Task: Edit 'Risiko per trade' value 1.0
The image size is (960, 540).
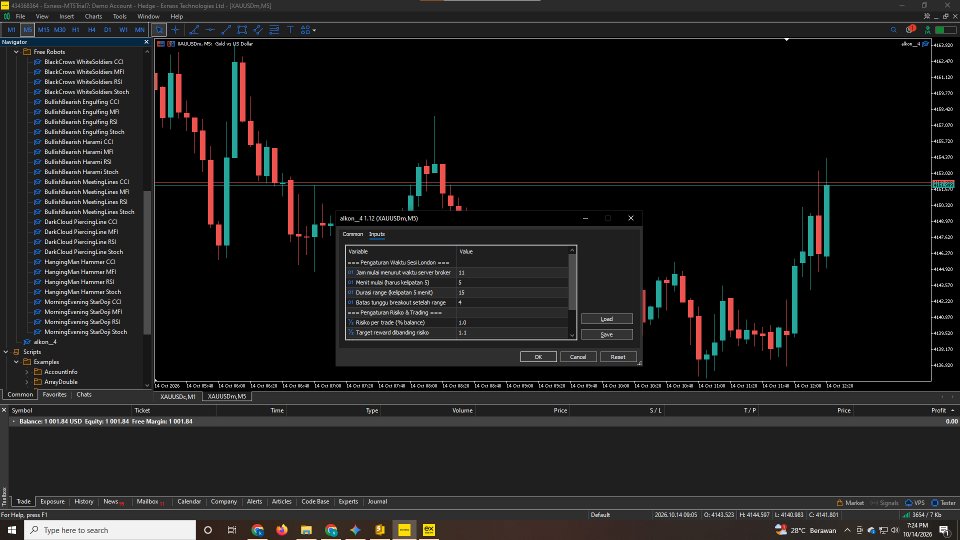Action: click(x=512, y=323)
